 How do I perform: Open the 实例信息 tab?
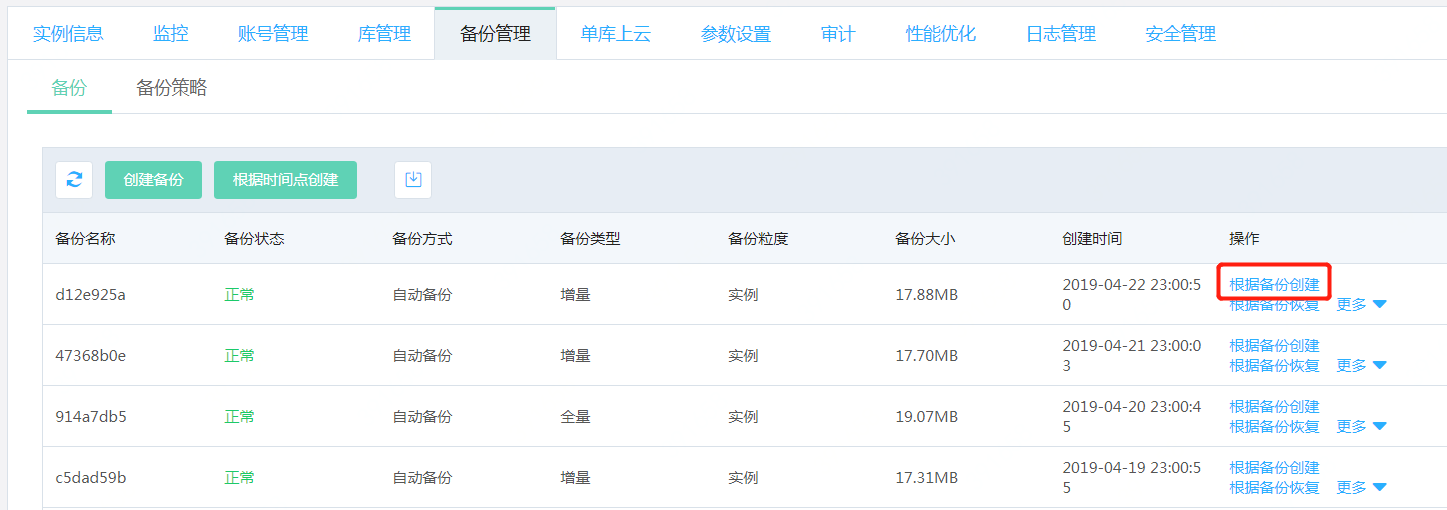(x=68, y=34)
